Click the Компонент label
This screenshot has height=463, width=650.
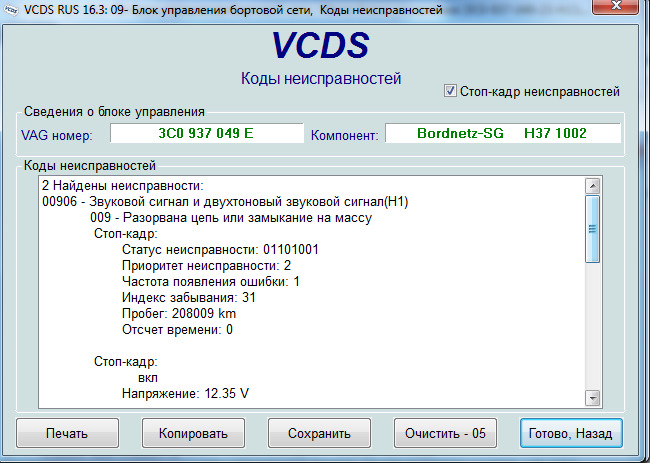(x=344, y=135)
